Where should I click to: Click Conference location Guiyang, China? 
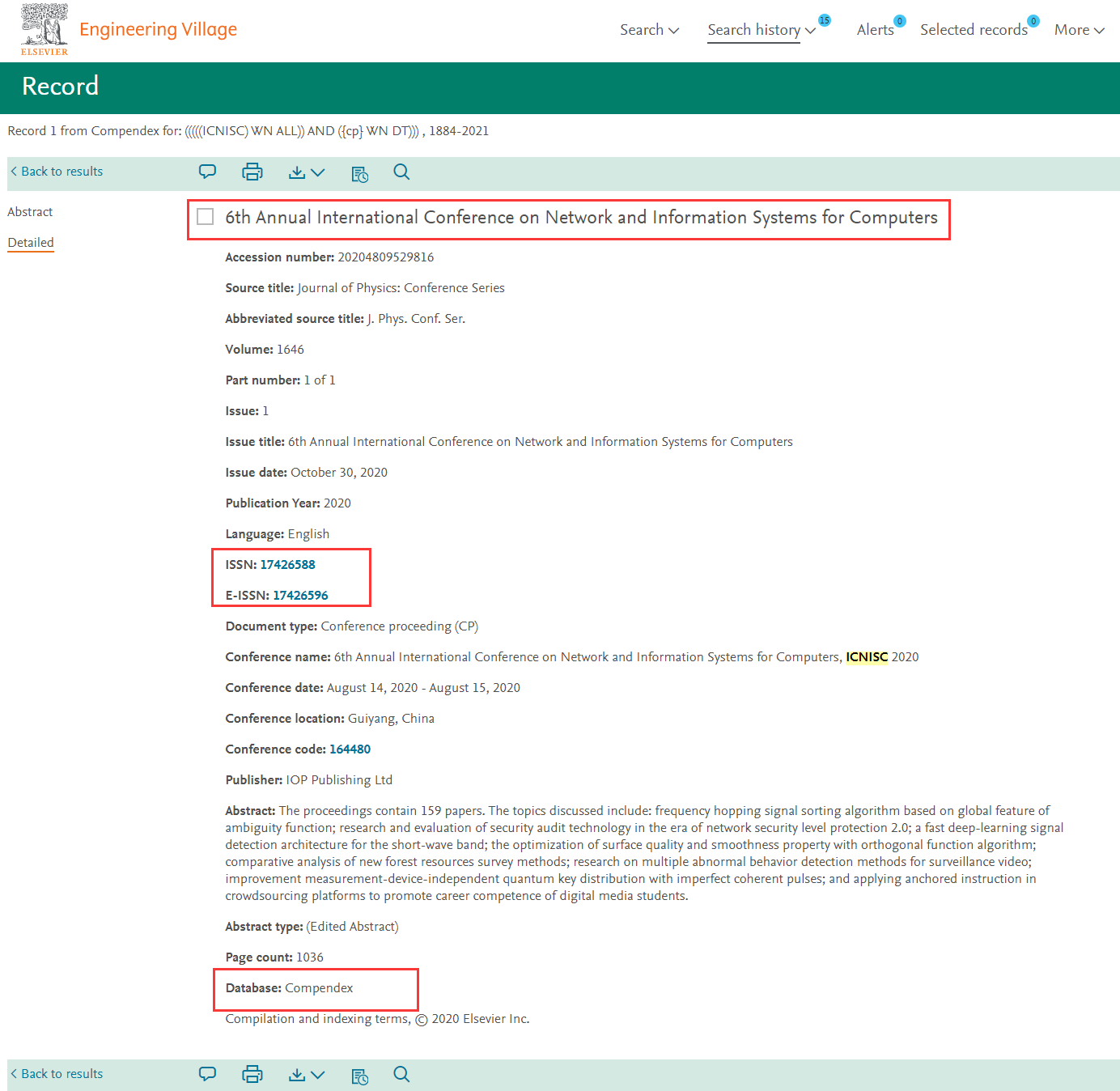click(x=330, y=719)
